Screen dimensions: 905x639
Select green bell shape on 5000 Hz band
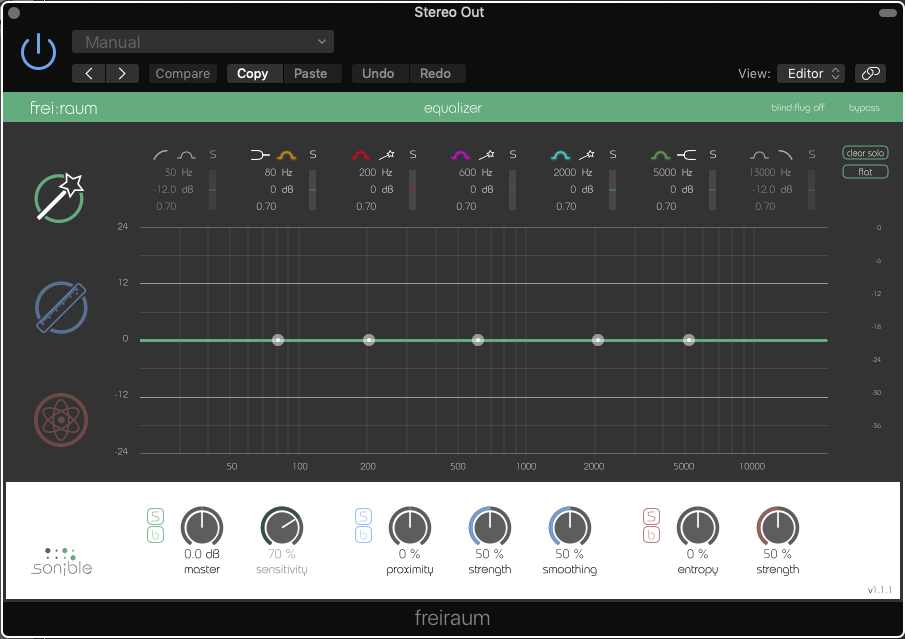tap(660, 154)
